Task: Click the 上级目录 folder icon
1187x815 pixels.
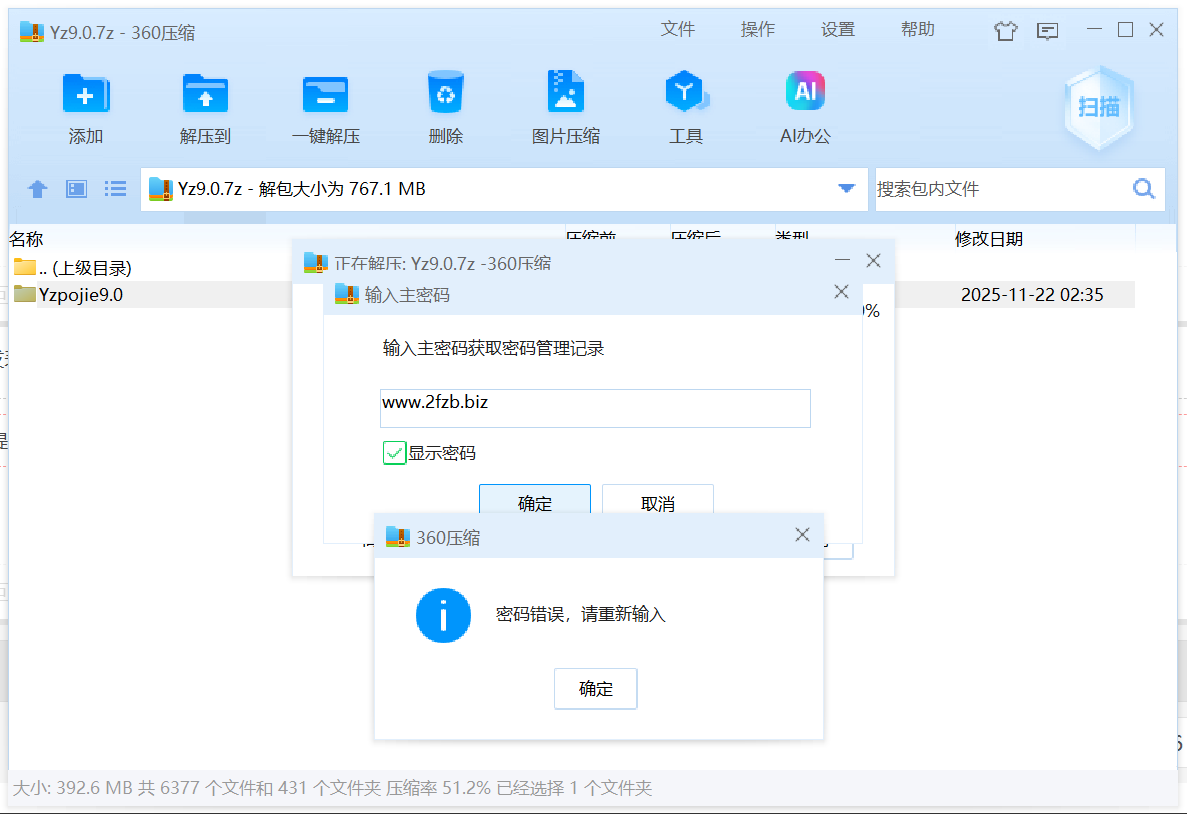Action: click(25, 266)
